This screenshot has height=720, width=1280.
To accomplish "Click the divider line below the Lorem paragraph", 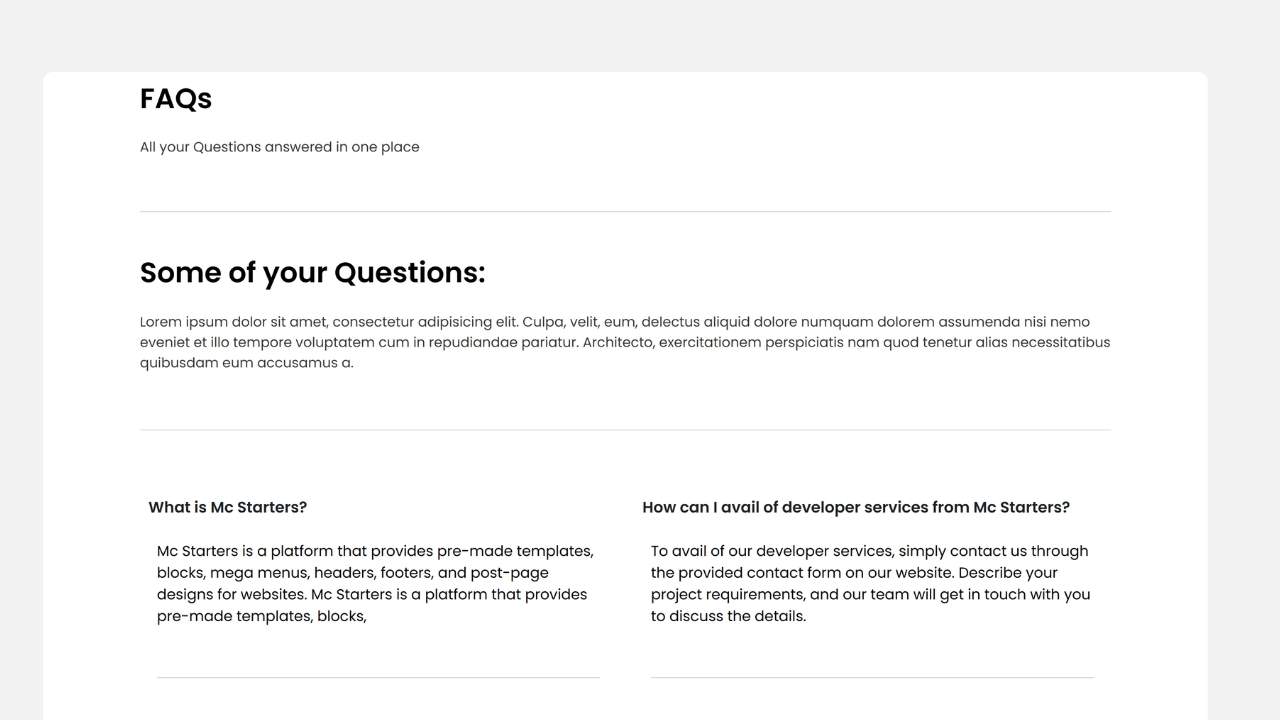I will [x=625, y=430].
